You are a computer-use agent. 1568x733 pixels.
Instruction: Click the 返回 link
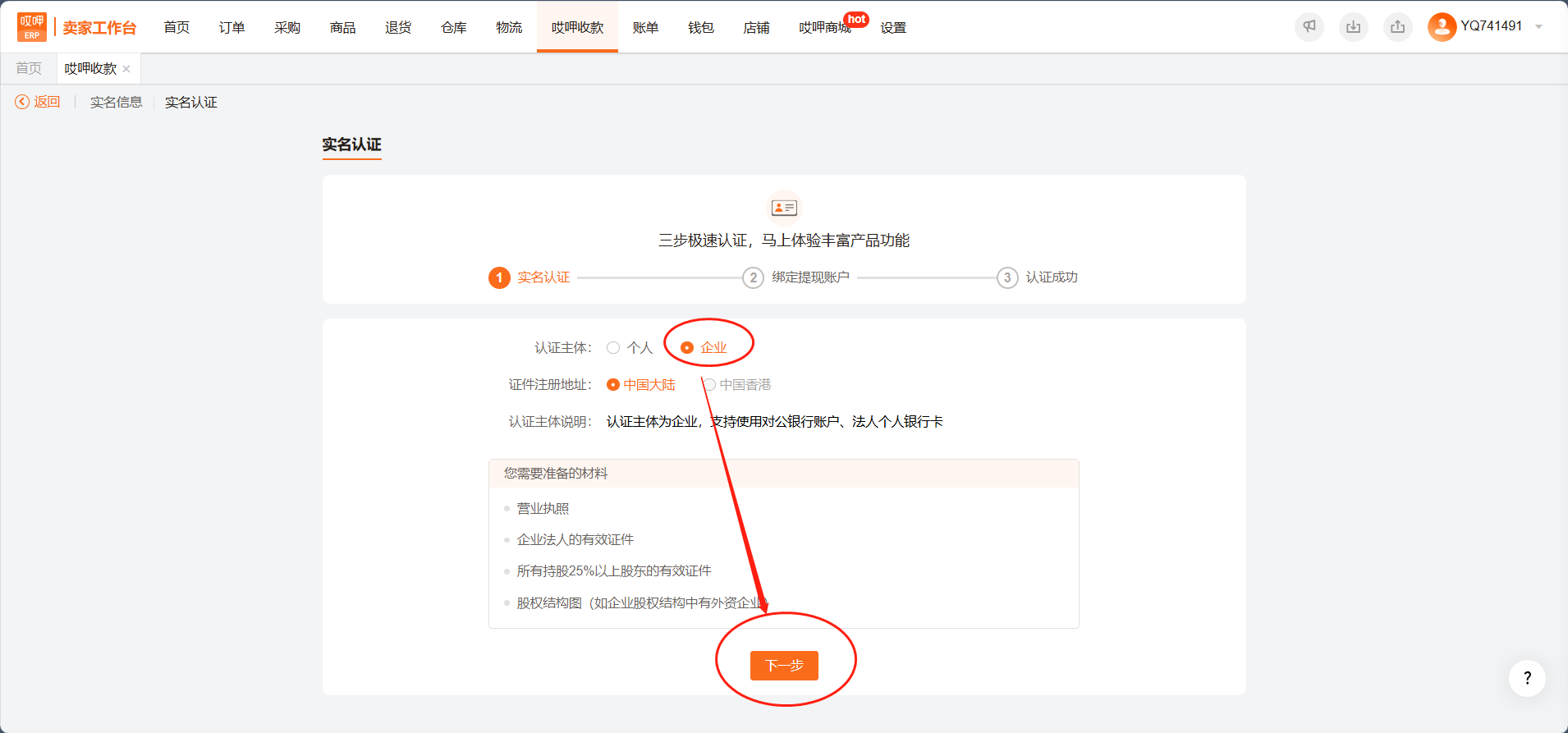click(47, 102)
